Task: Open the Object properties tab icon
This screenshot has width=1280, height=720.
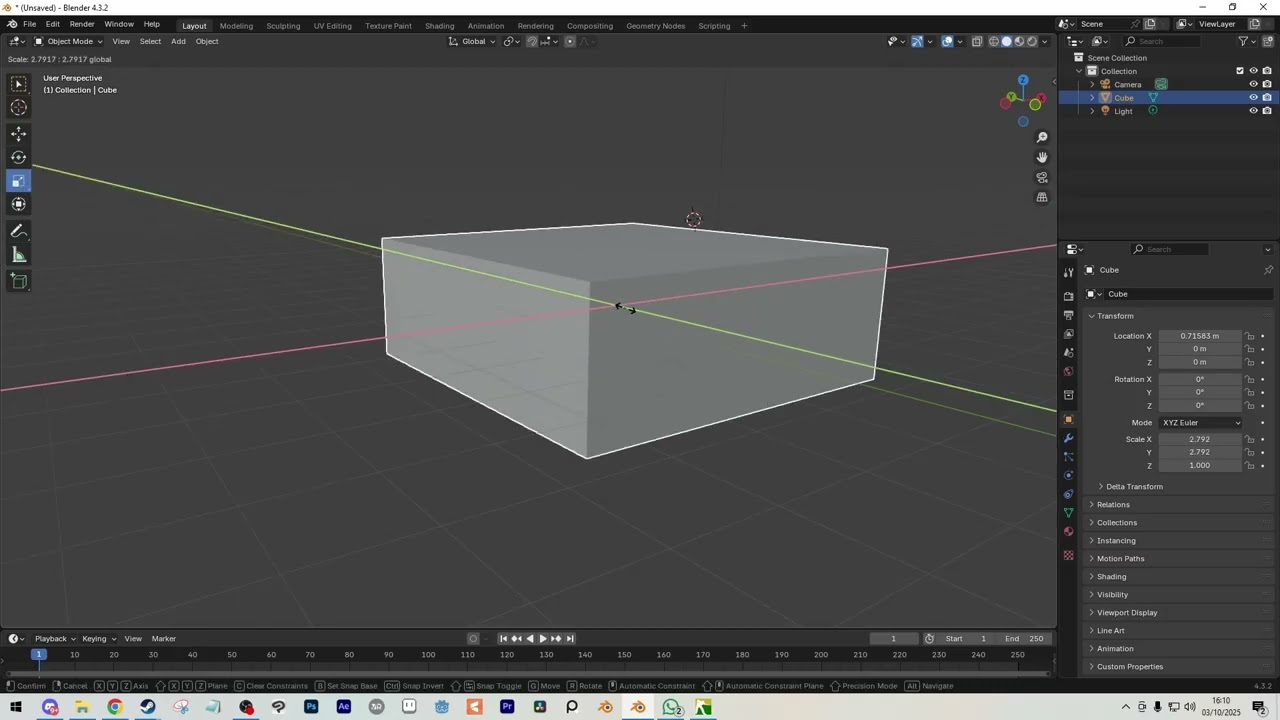Action: (1068, 419)
